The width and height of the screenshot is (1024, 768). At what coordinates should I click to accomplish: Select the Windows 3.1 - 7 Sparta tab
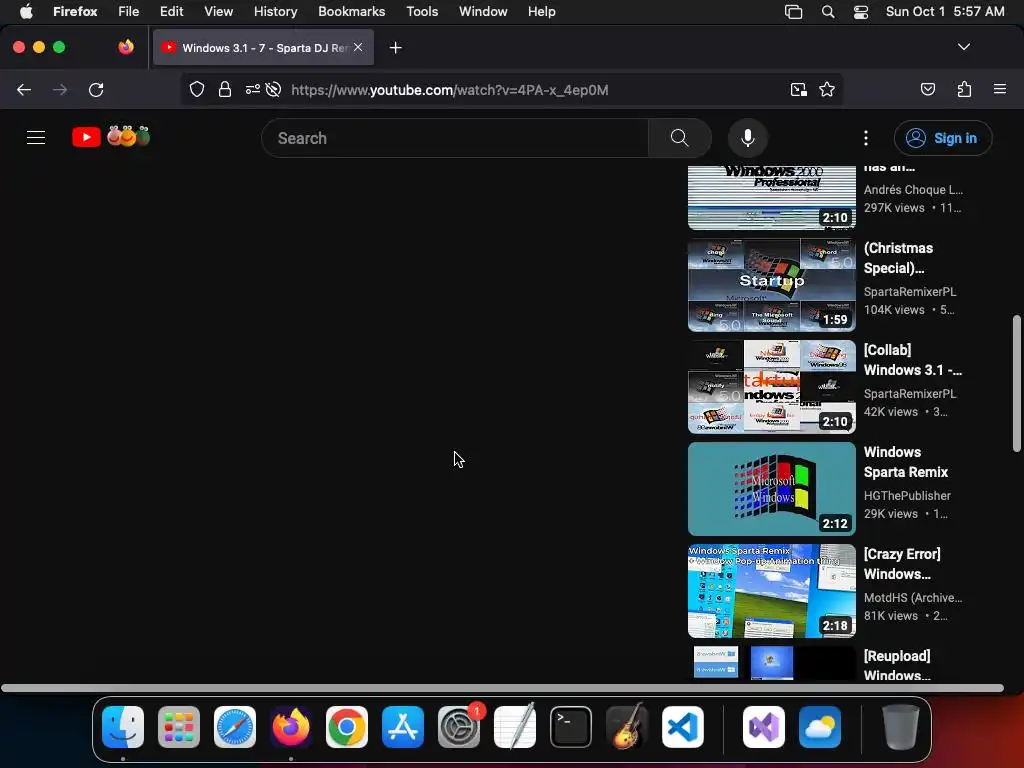click(x=263, y=48)
